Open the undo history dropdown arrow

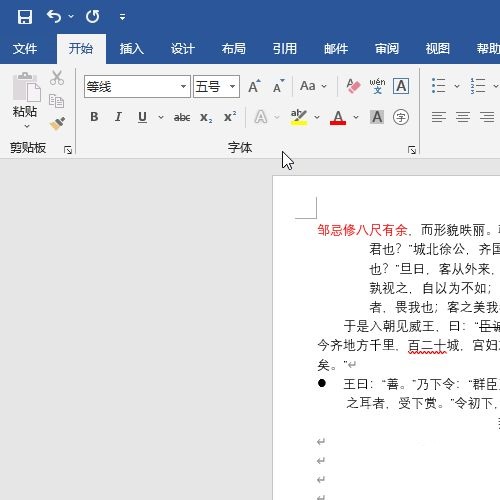pos(71,16)
